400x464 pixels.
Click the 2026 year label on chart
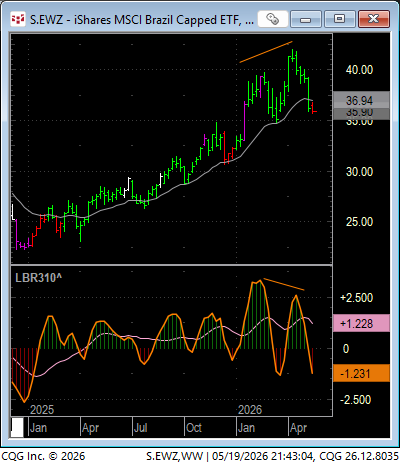coord(250,410)
